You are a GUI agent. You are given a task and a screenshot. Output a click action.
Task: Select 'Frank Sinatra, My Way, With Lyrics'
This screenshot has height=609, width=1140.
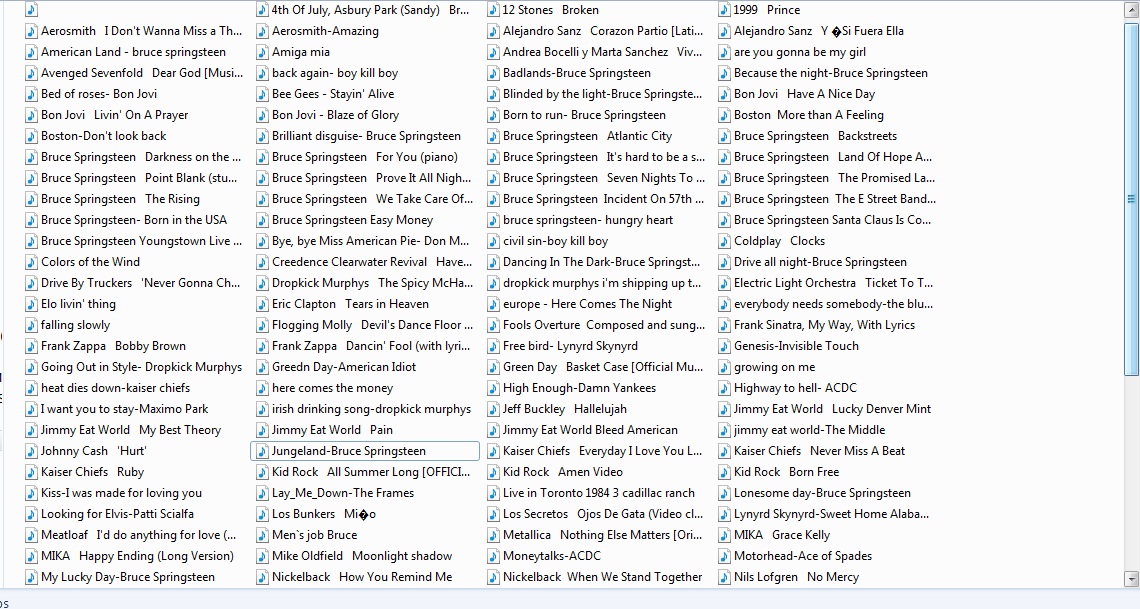click(824, 326)
